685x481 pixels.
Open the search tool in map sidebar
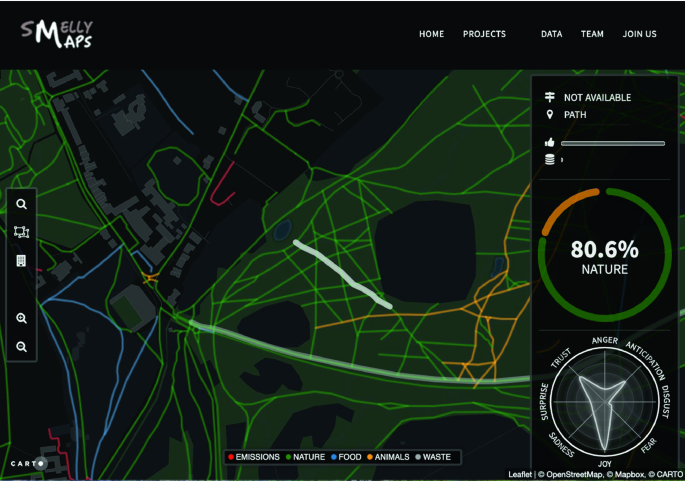click(x=21, y=204)
